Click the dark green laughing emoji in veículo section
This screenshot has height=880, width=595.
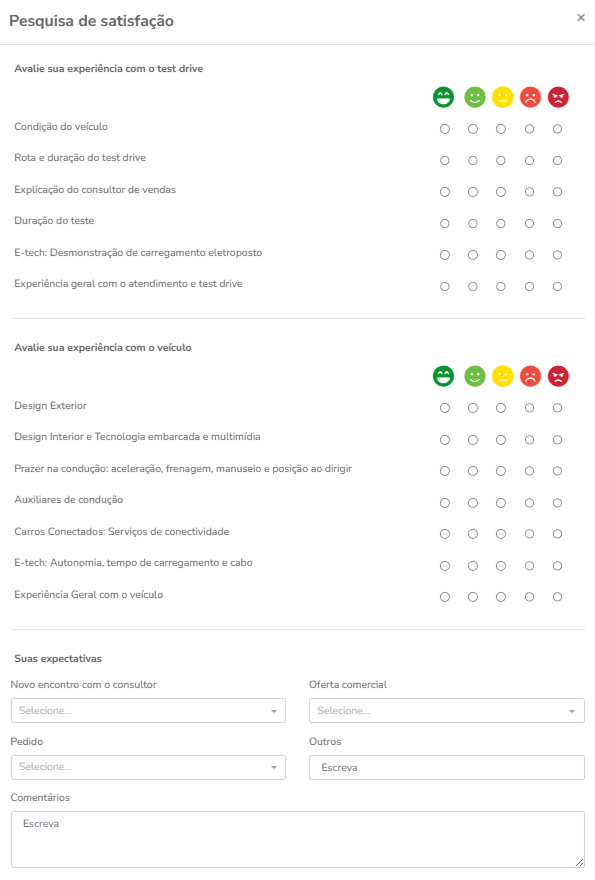click(443, 376)
